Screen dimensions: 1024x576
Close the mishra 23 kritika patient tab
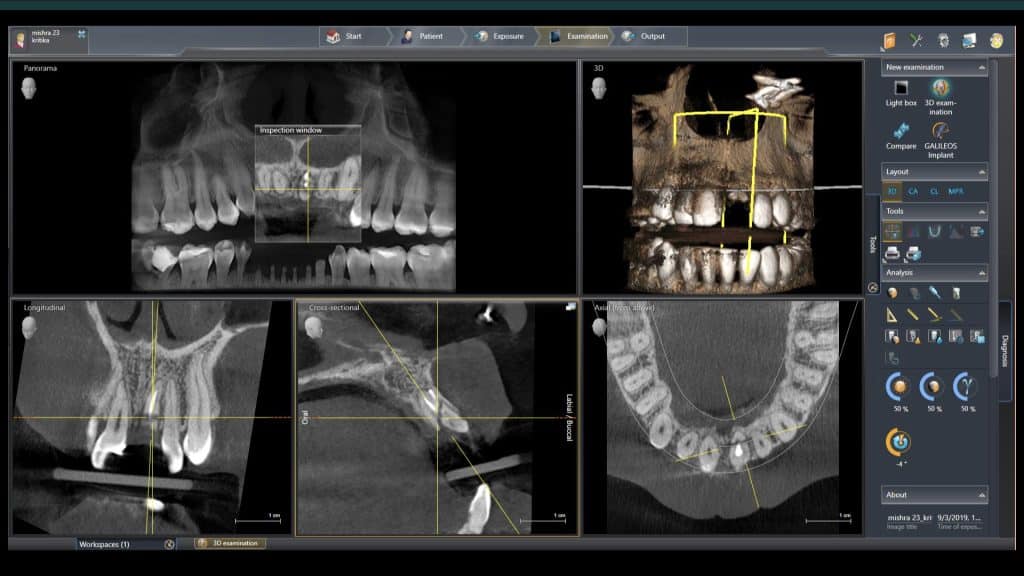point(82,34)
